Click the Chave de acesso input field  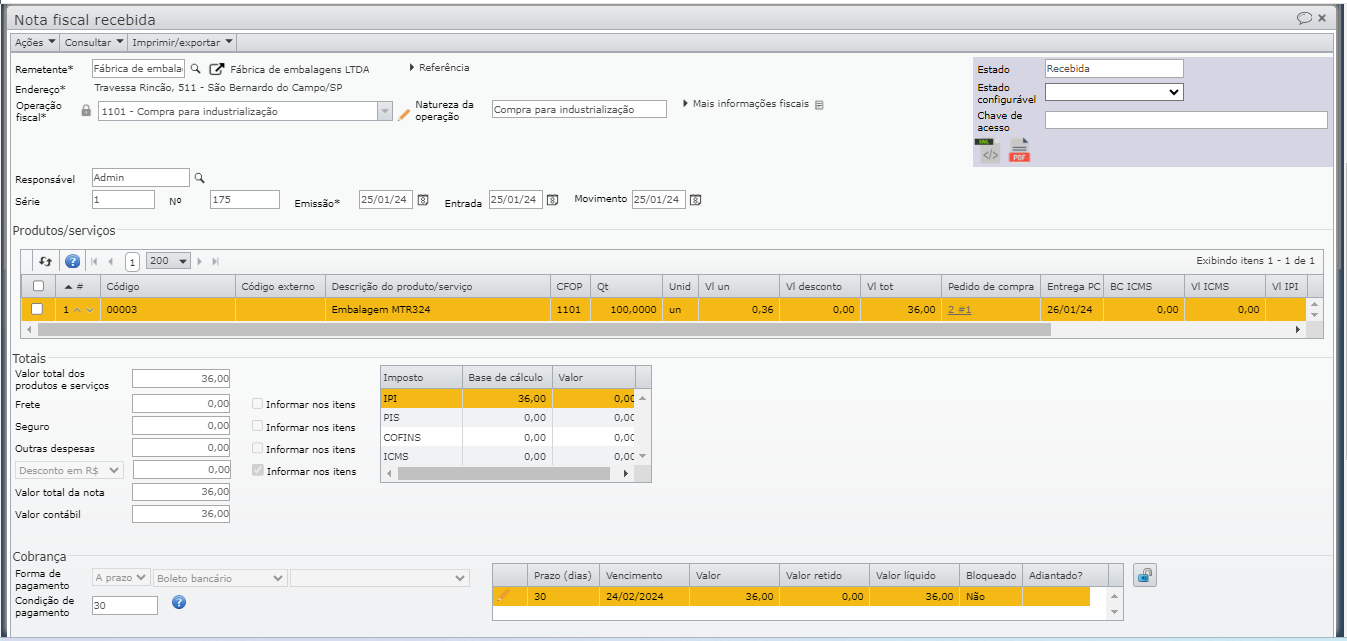click(1185, 120)
